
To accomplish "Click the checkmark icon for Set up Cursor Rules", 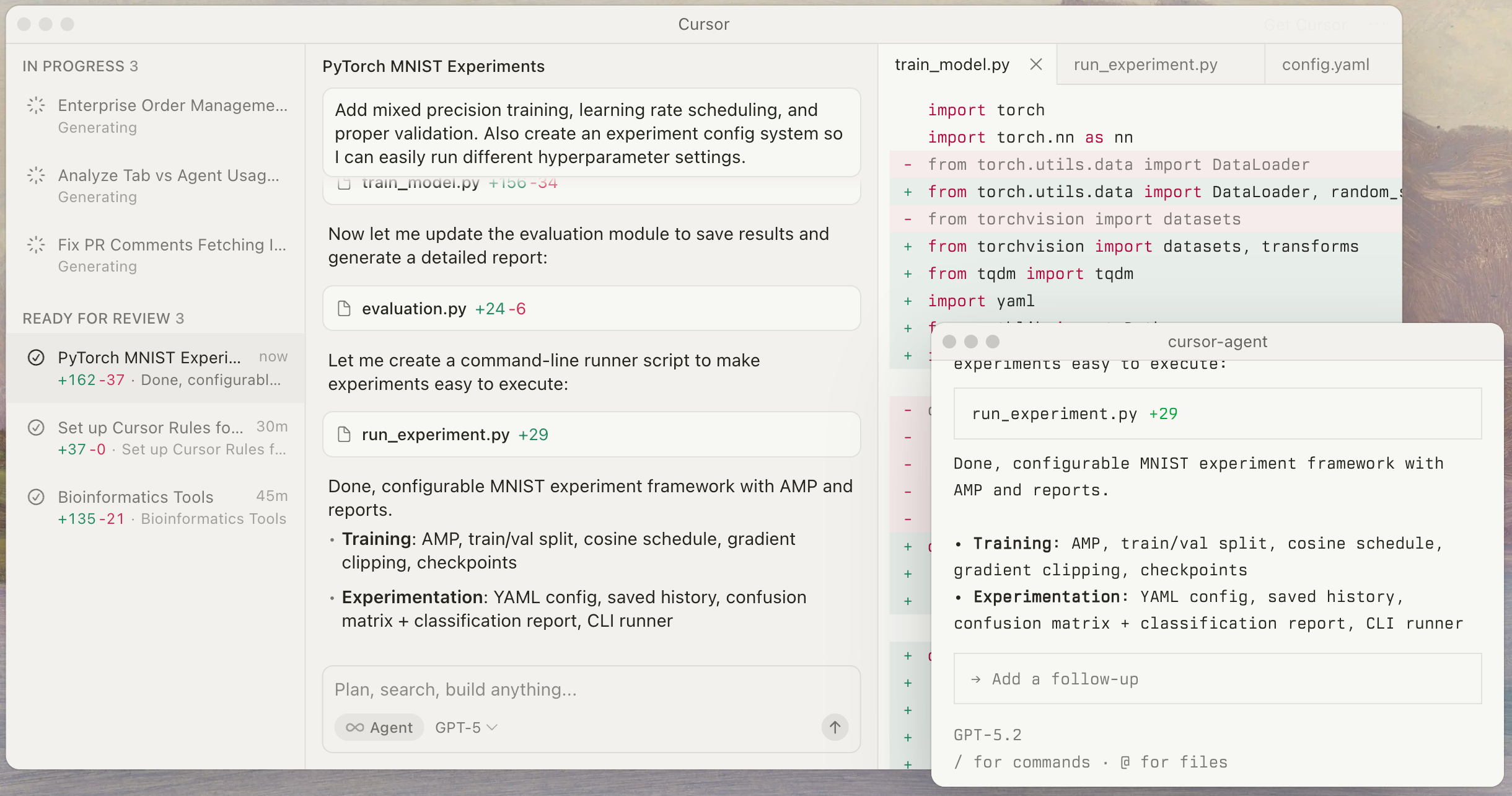I will point(36,428).
